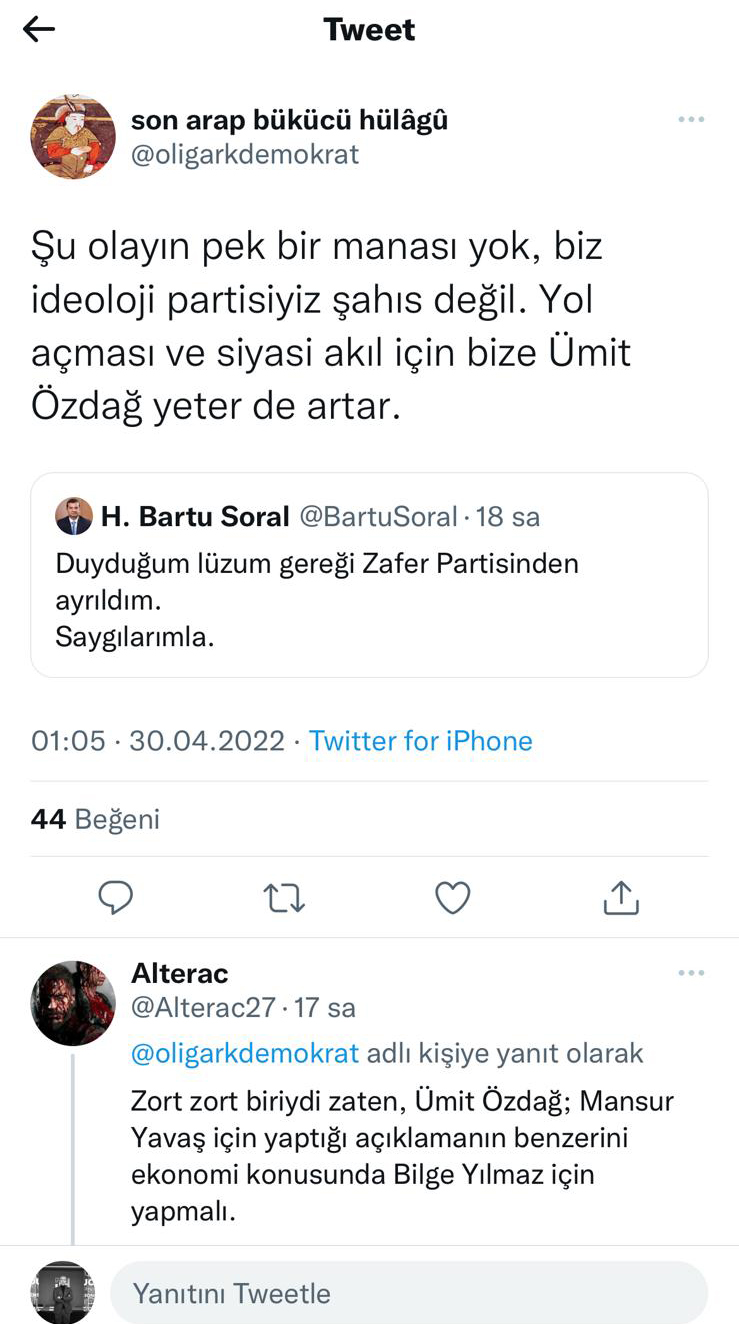Tap your own avatar beside the reply field

pyautogui.click(x=63, y=1293)
